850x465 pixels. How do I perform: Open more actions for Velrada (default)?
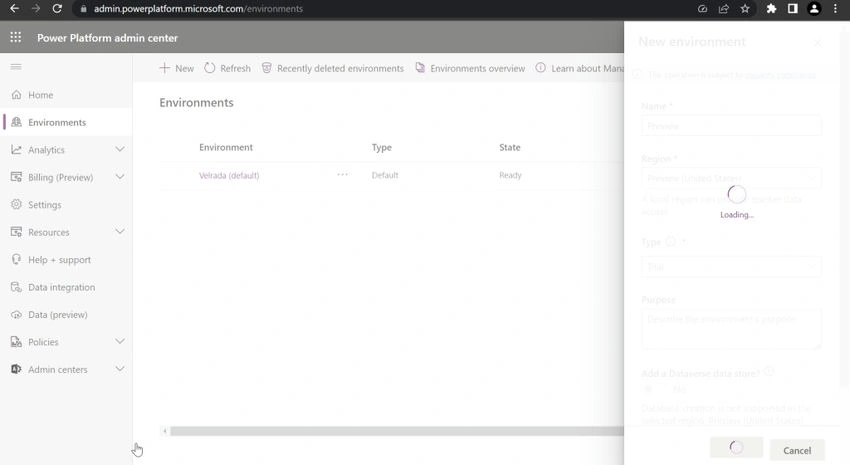343,175
